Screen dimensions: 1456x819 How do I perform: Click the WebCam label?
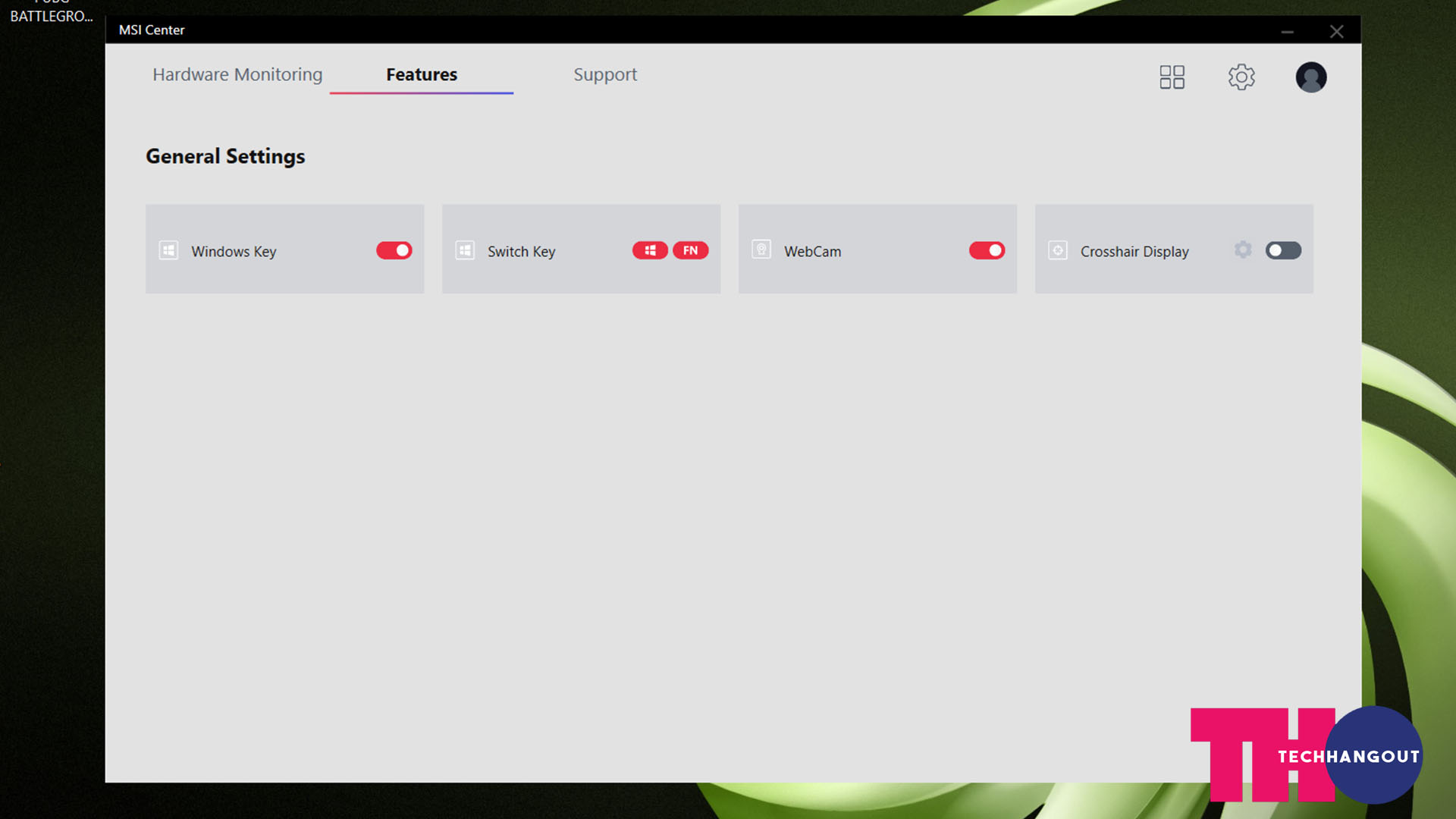tap(812, 251)
